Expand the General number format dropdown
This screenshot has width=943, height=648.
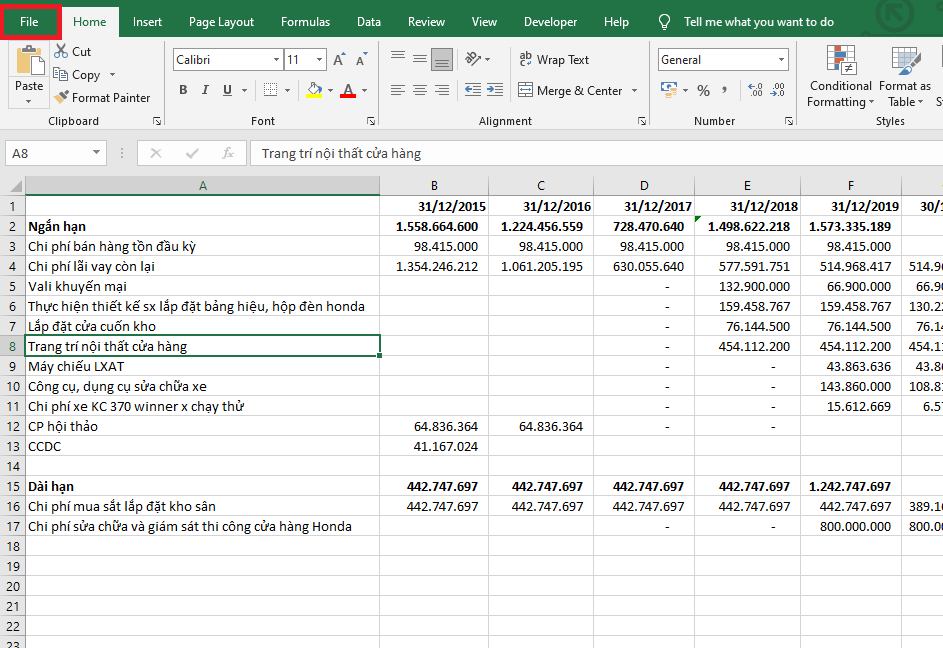[x=782, y=60]
